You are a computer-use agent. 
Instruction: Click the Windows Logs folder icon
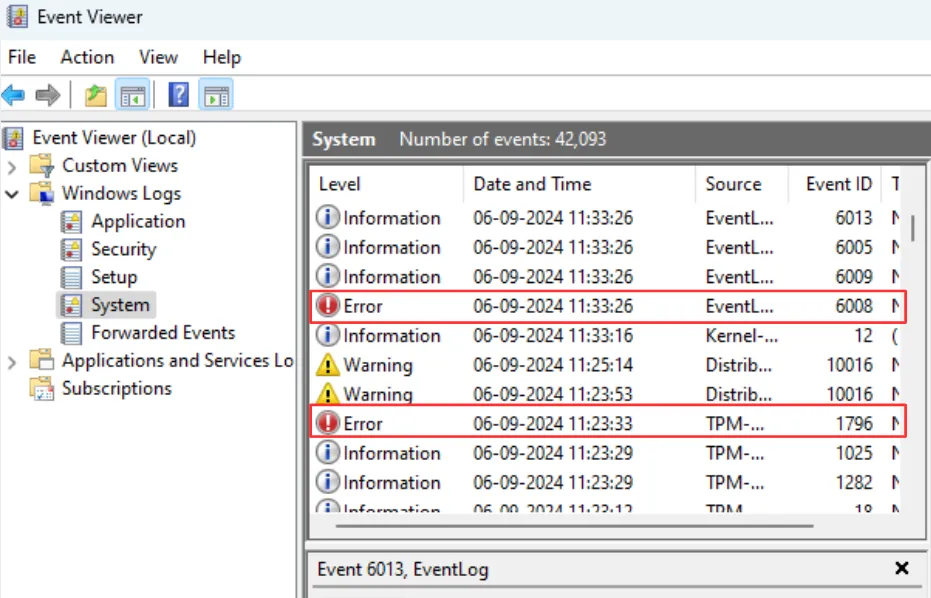43,193
